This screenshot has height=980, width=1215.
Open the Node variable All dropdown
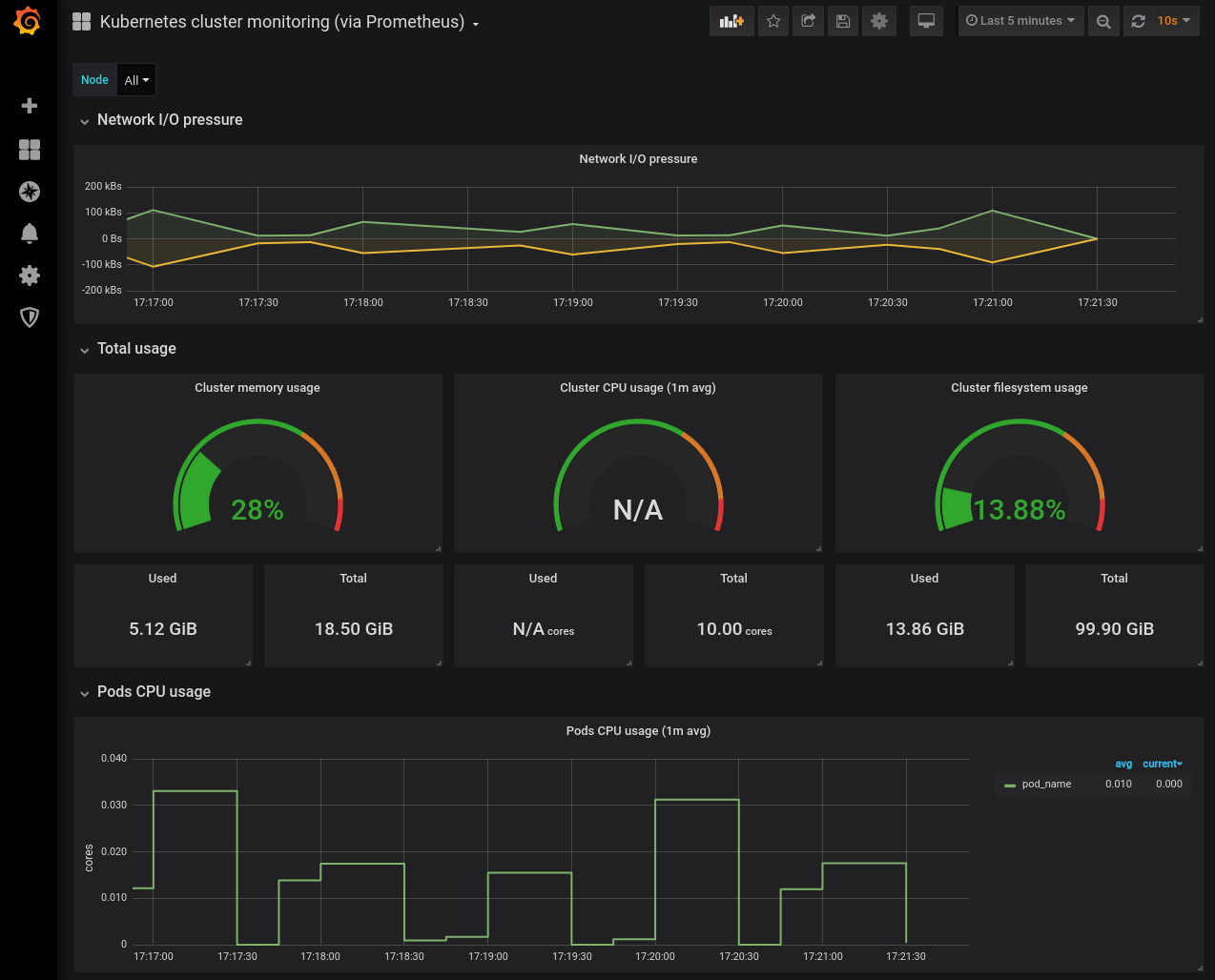136,80
